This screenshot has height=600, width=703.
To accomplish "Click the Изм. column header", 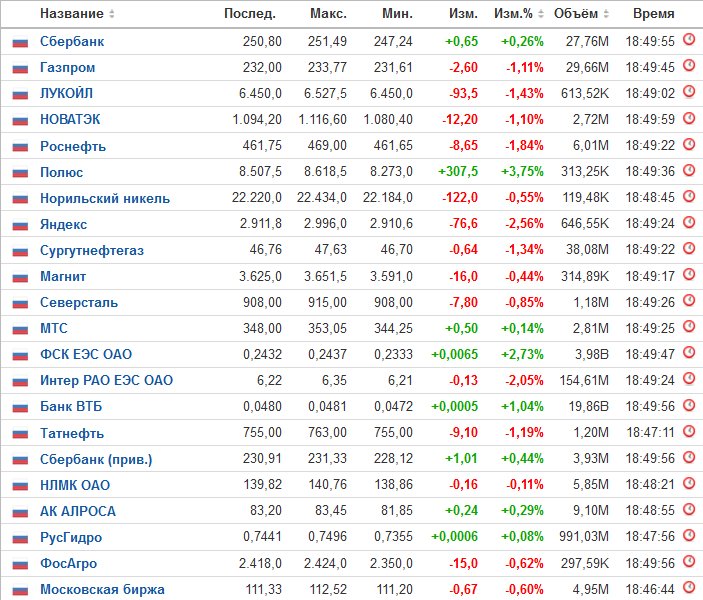I will tap(463, 13).
